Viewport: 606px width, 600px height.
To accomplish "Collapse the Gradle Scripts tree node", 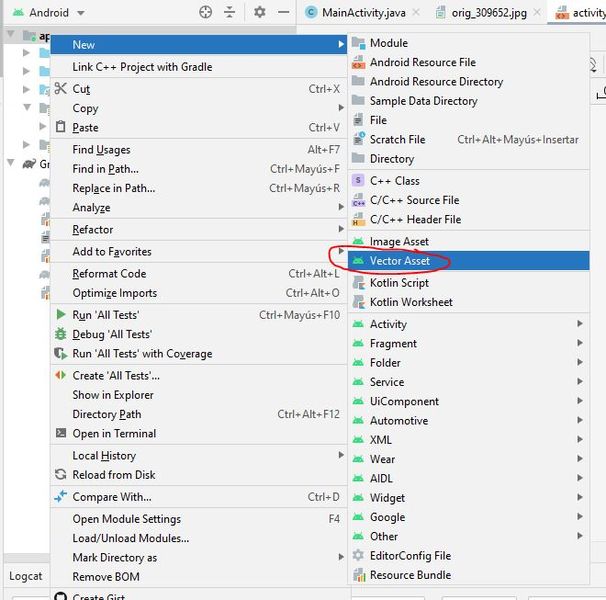I will click(11, 163).
